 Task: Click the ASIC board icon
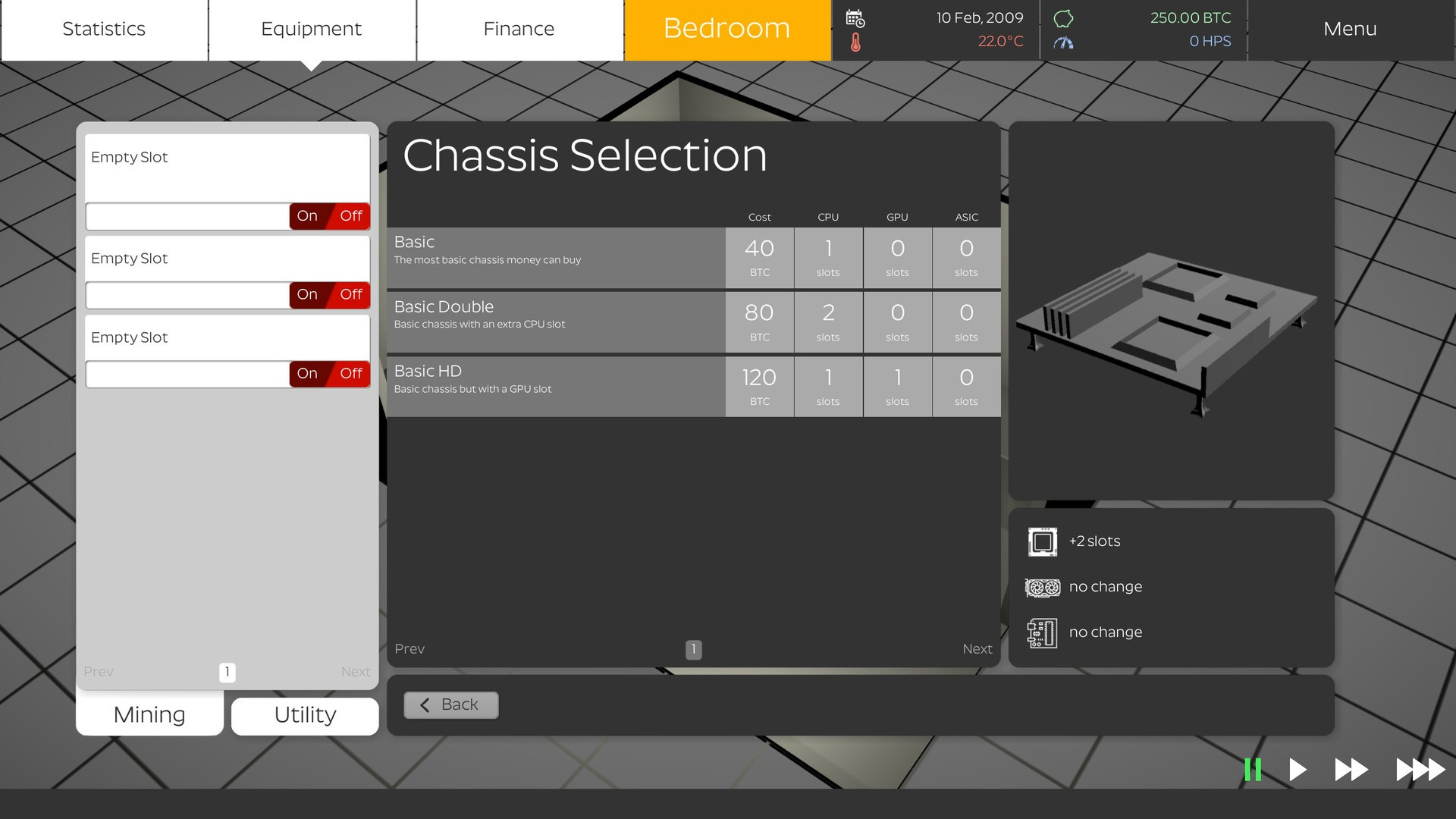pos(1042,632)
